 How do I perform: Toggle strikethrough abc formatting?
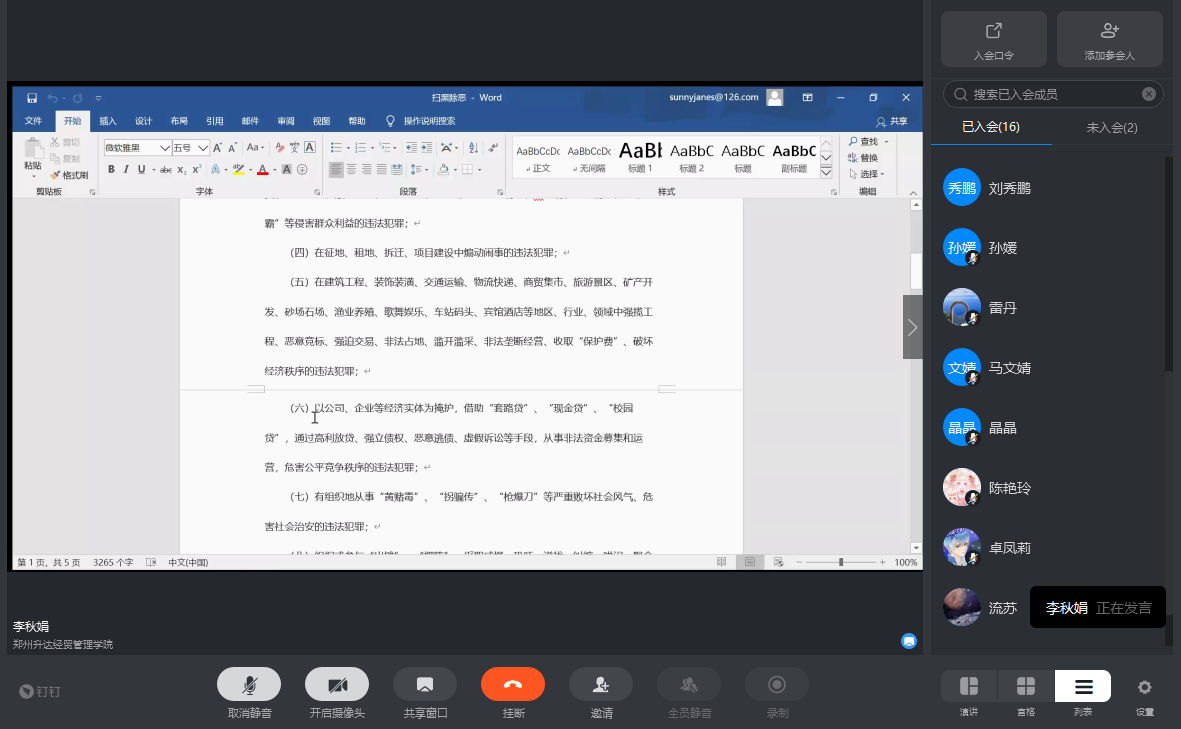pyautogui.click(x=166, y=169)
